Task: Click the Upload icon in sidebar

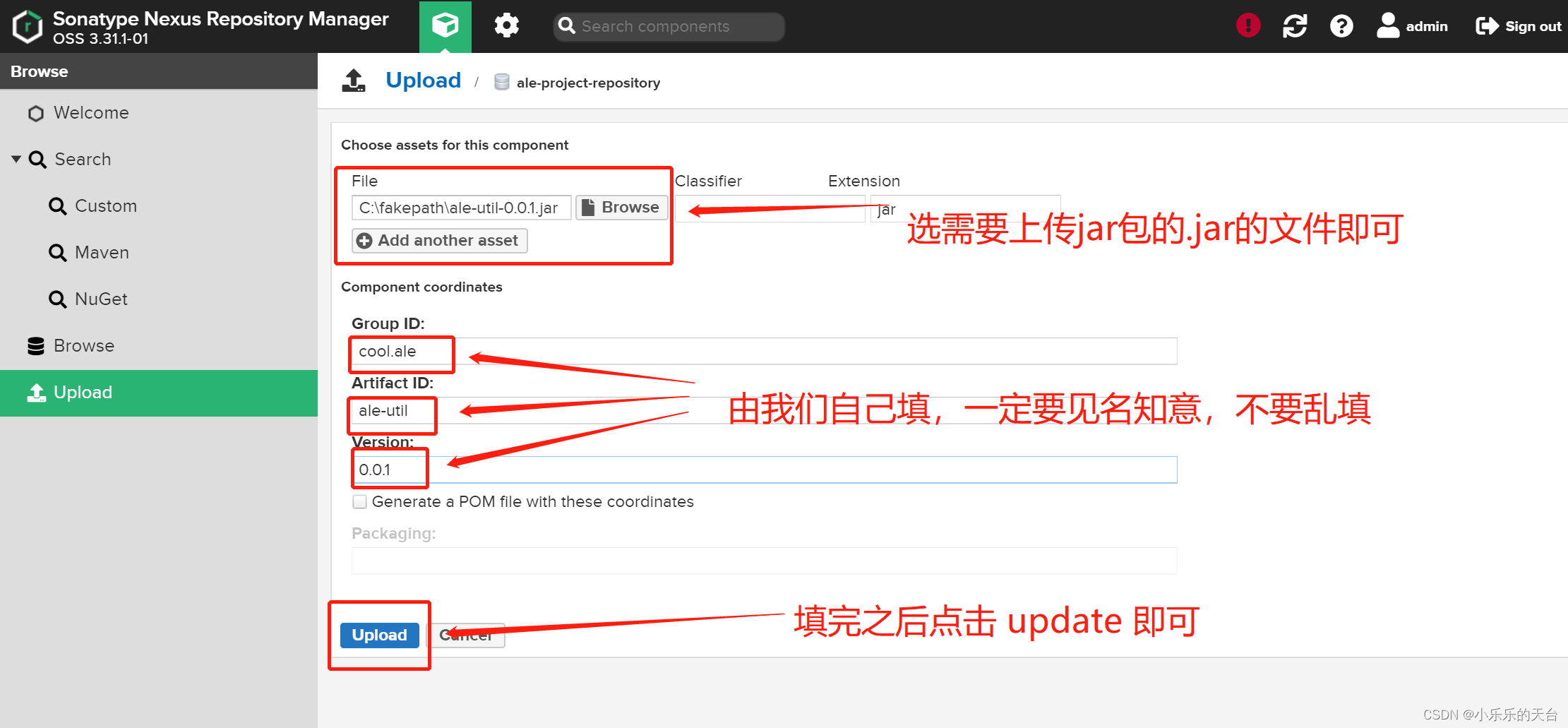Action: tap(36, 393)
